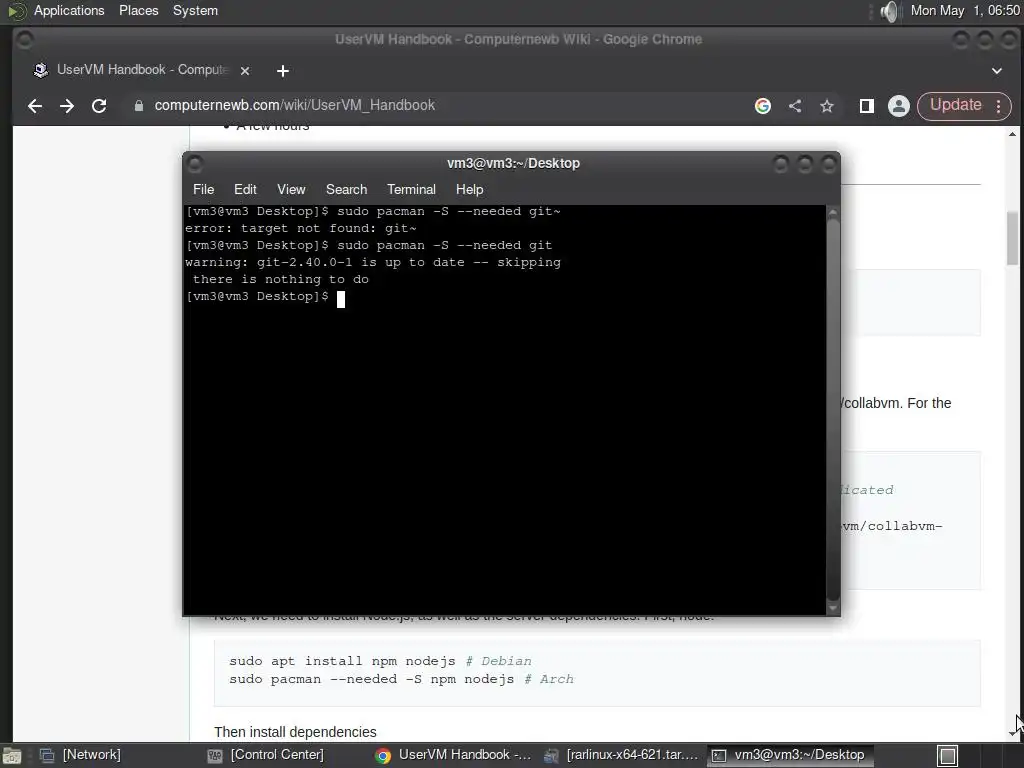The width and height of the screenshot is (1024, 768).
Task: Click the terminal window menu button
Action: [195, 163]
